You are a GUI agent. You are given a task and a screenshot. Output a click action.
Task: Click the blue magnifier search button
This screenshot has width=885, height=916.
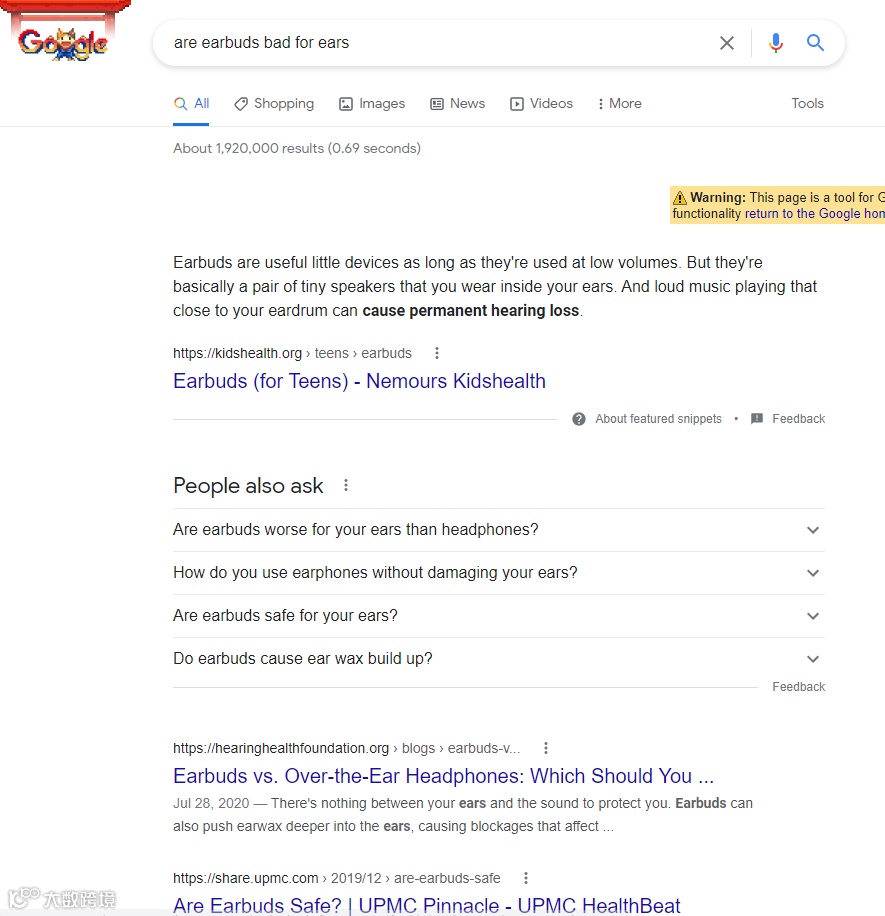point(816,43)
